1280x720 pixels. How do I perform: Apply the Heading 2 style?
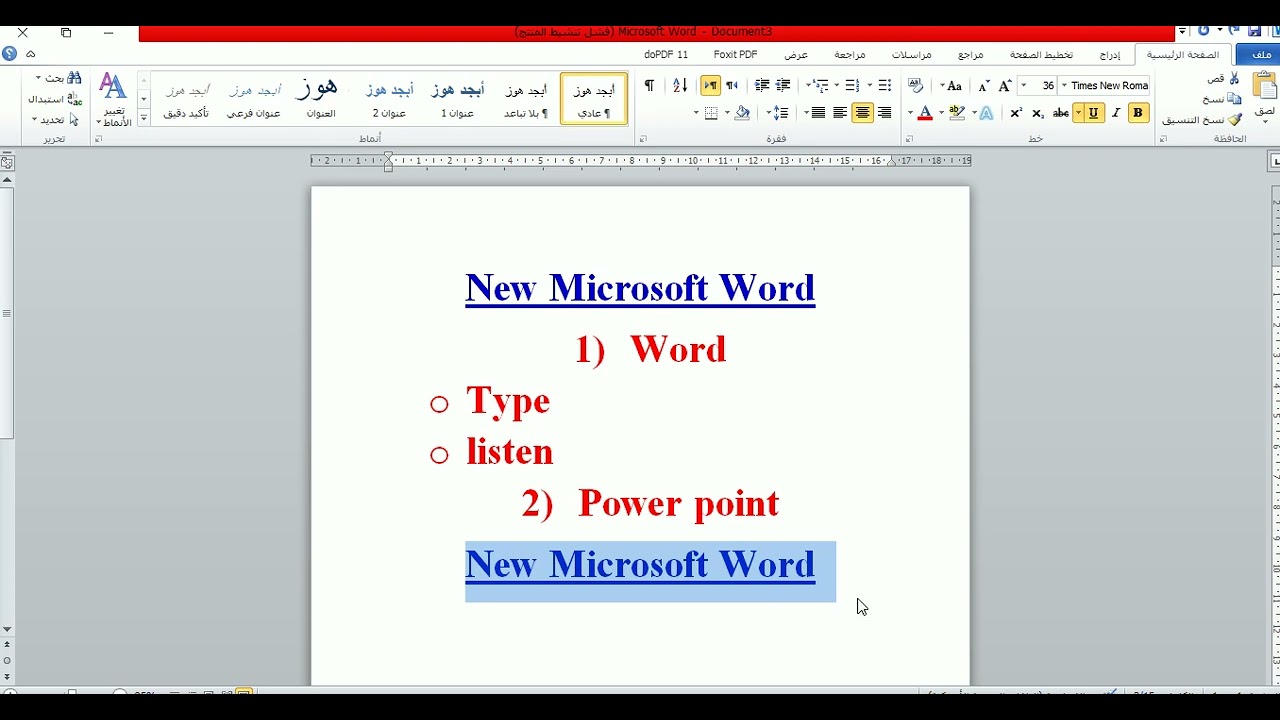389,98
